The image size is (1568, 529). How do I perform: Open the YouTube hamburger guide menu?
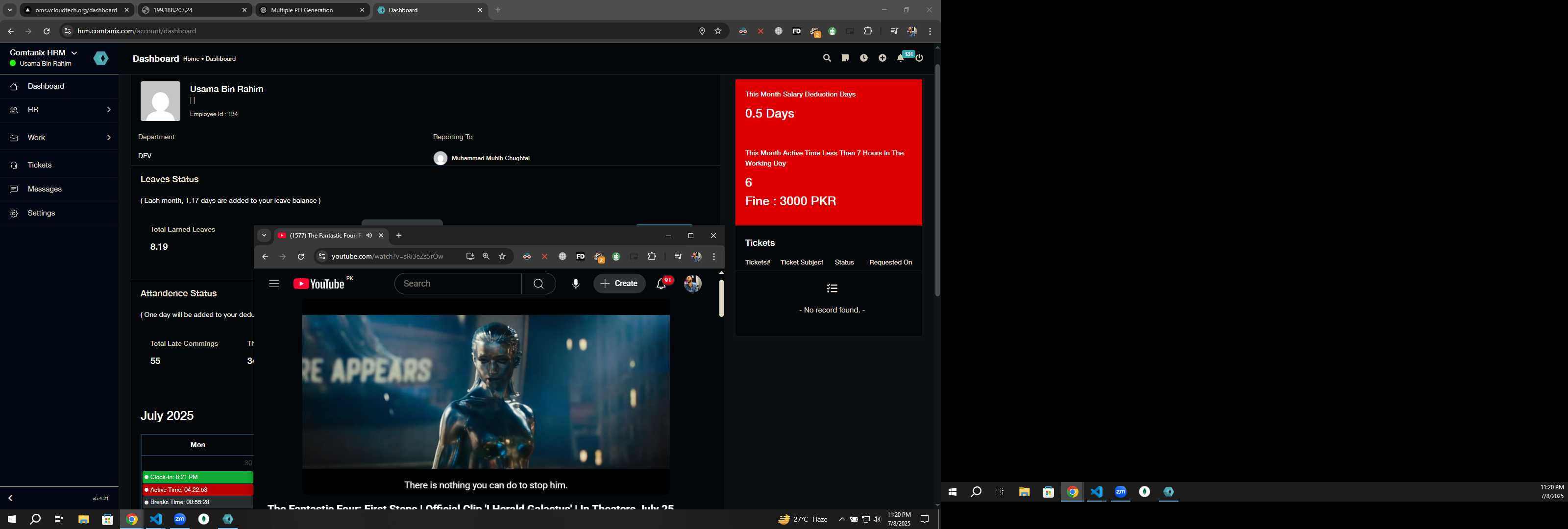tap(274, 284)
